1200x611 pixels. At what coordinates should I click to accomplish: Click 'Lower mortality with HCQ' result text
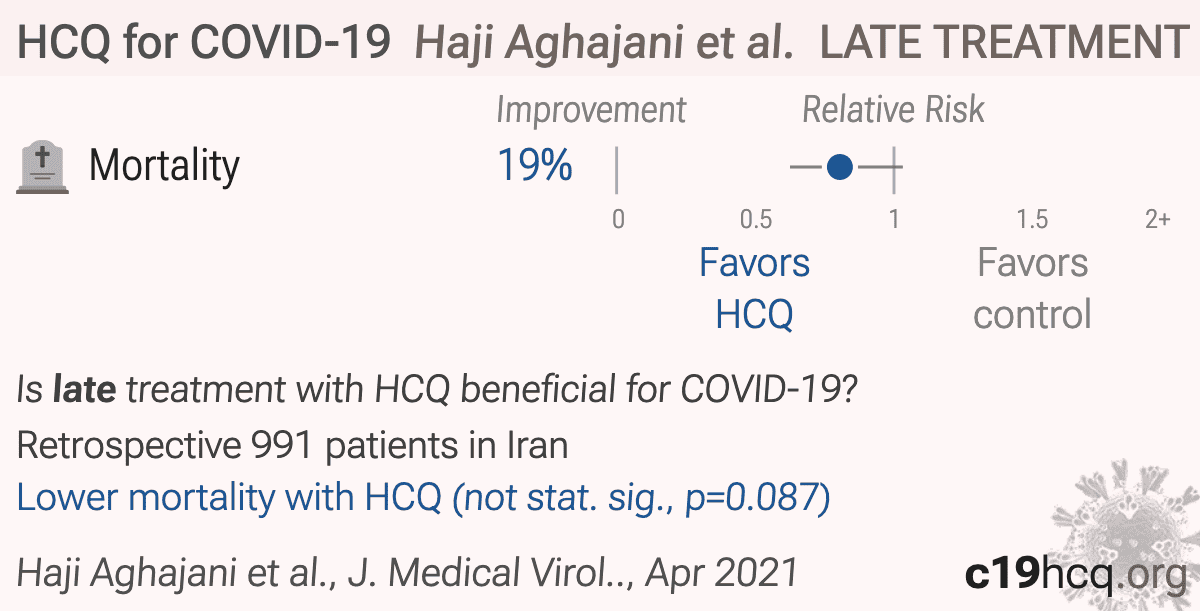tap(229, 498)
